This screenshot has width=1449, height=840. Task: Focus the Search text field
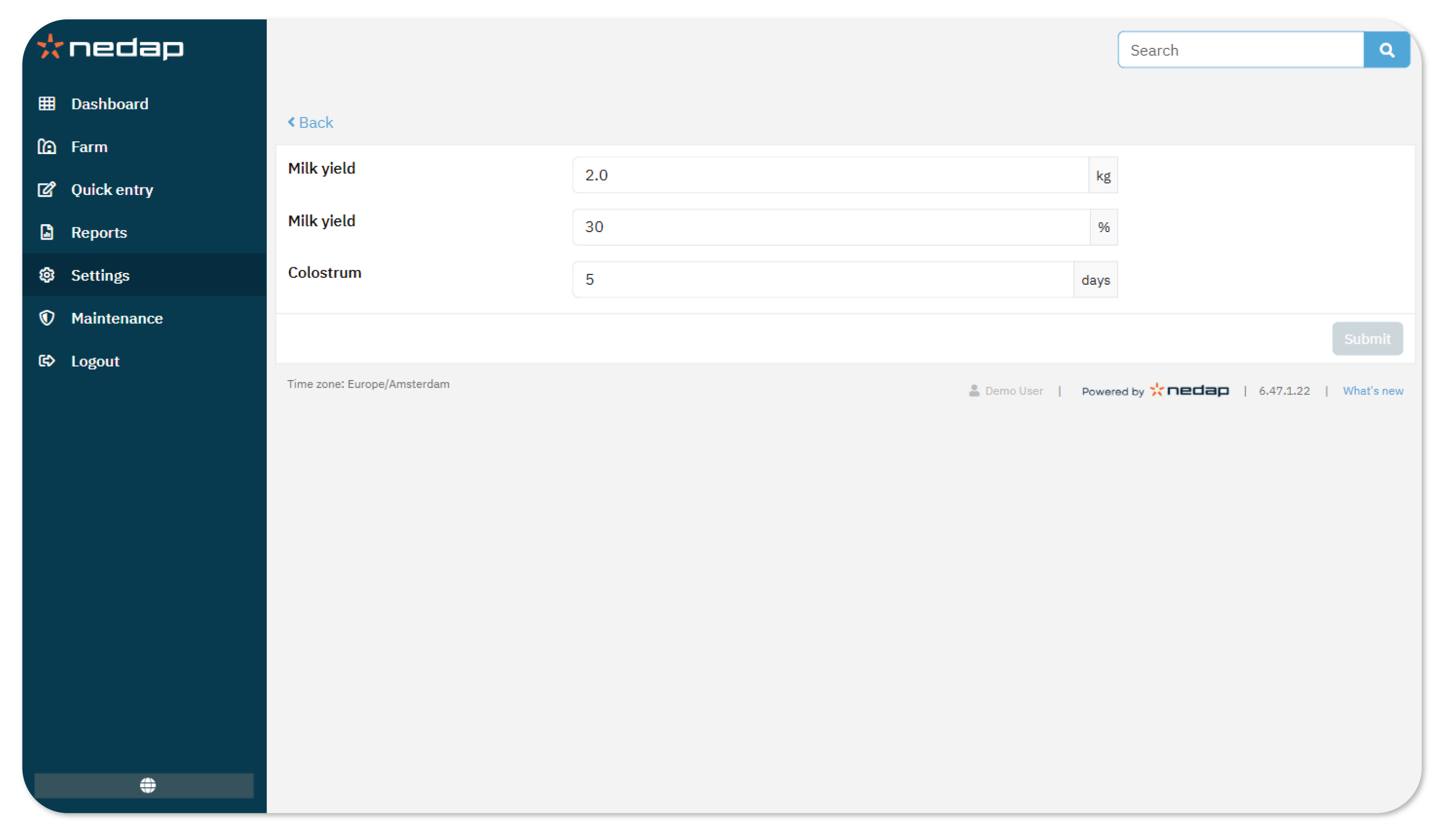point(1240,50)
